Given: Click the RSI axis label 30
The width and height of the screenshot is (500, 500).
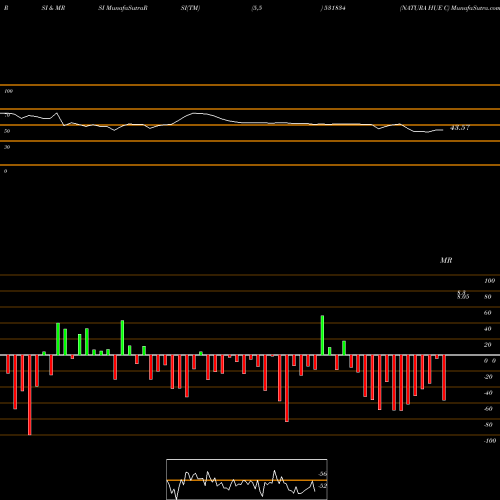Looking at the screenshot, I should 7,147.
